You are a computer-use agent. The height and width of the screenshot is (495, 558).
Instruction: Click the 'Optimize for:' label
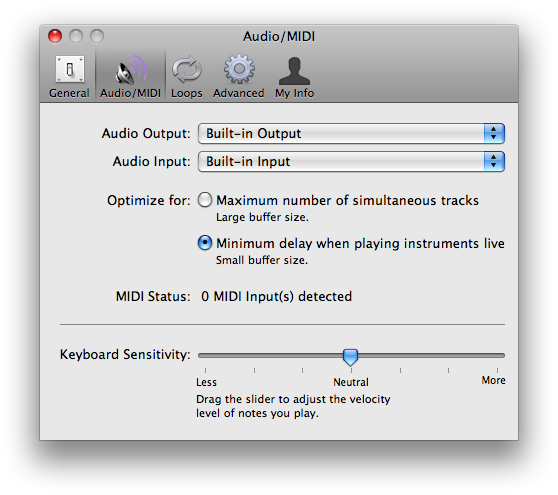coord(149,200)
